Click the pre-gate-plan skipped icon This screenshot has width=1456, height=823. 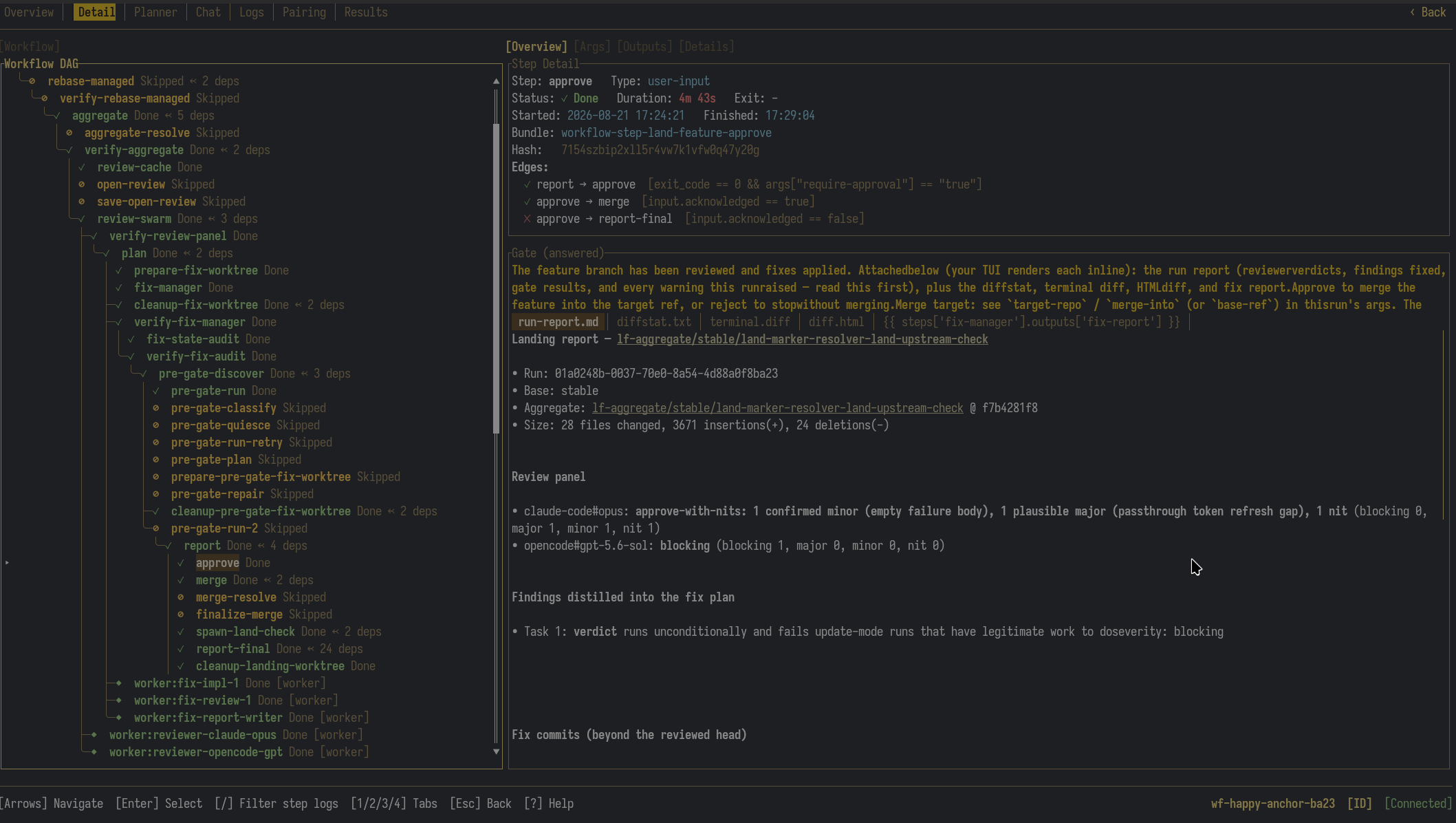point(156,460)
